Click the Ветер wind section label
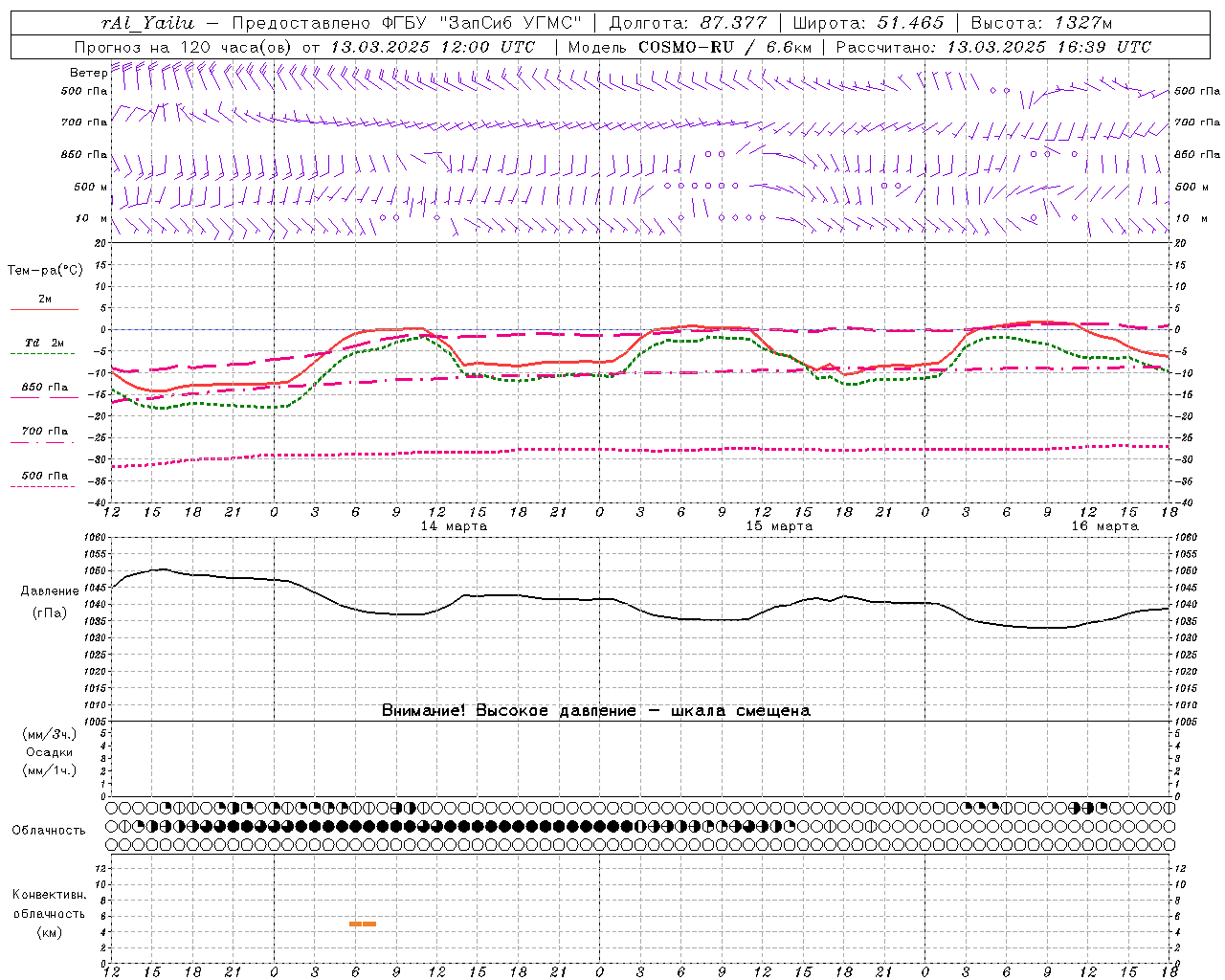The width and height of the screenshot is (1225, 980). pyautogui.click(x=88, y=73)
